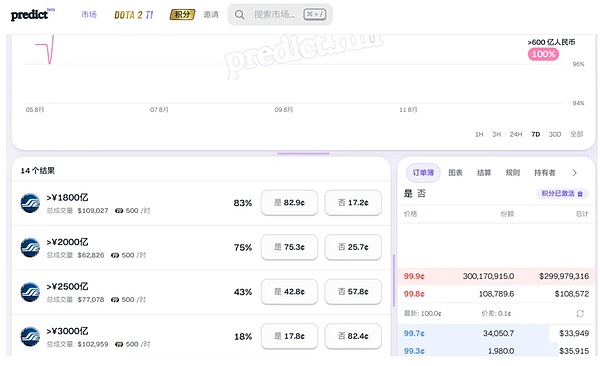
Task: Click the $109,027 volume figure
Action: [93, 211]
